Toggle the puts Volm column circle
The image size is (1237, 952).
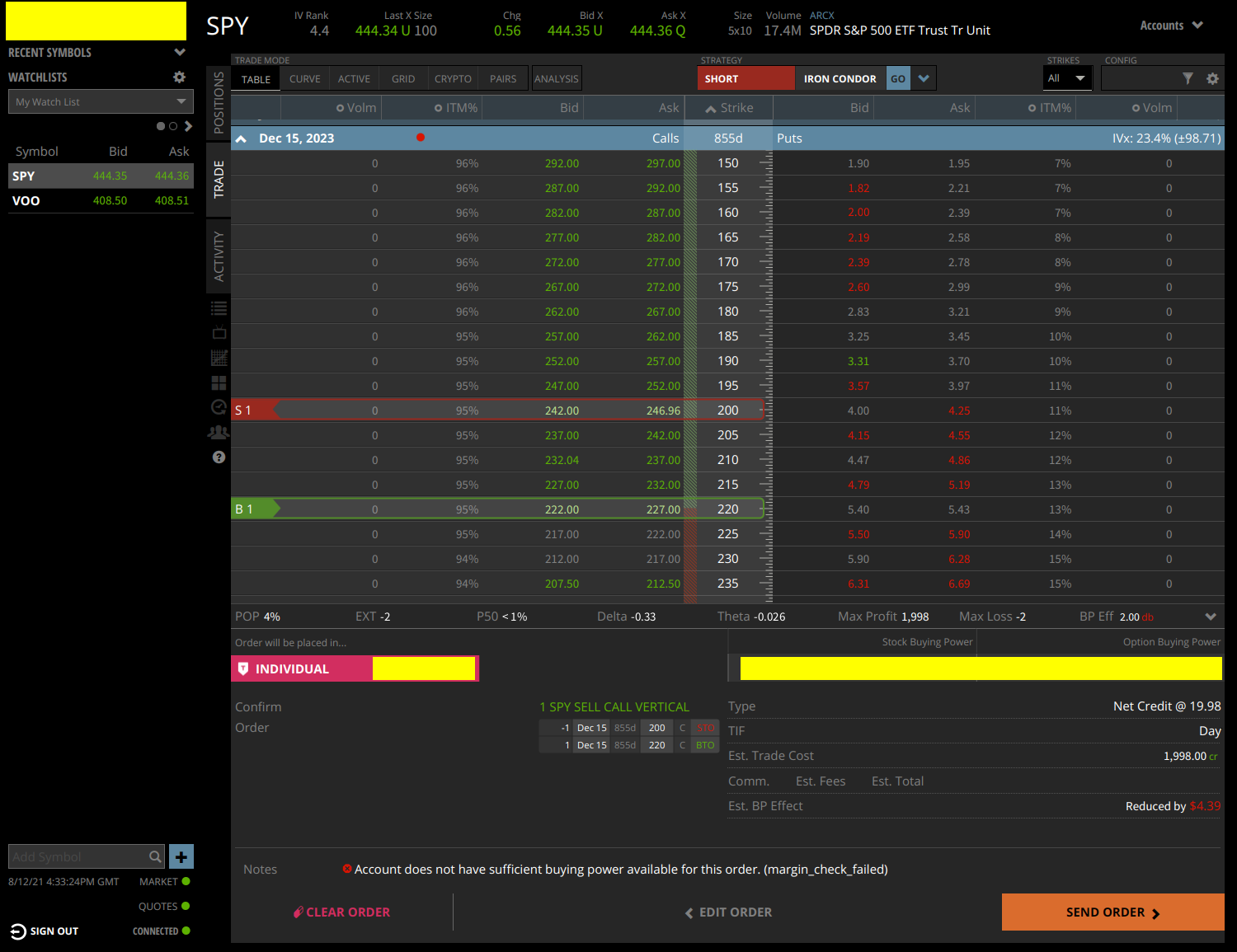[x=1136, y=108]
